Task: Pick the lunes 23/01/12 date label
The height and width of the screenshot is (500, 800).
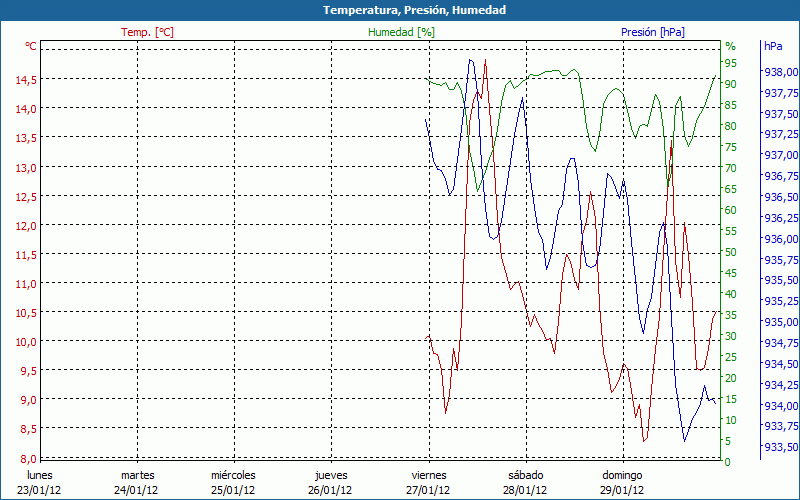Action: pos(39,482)
